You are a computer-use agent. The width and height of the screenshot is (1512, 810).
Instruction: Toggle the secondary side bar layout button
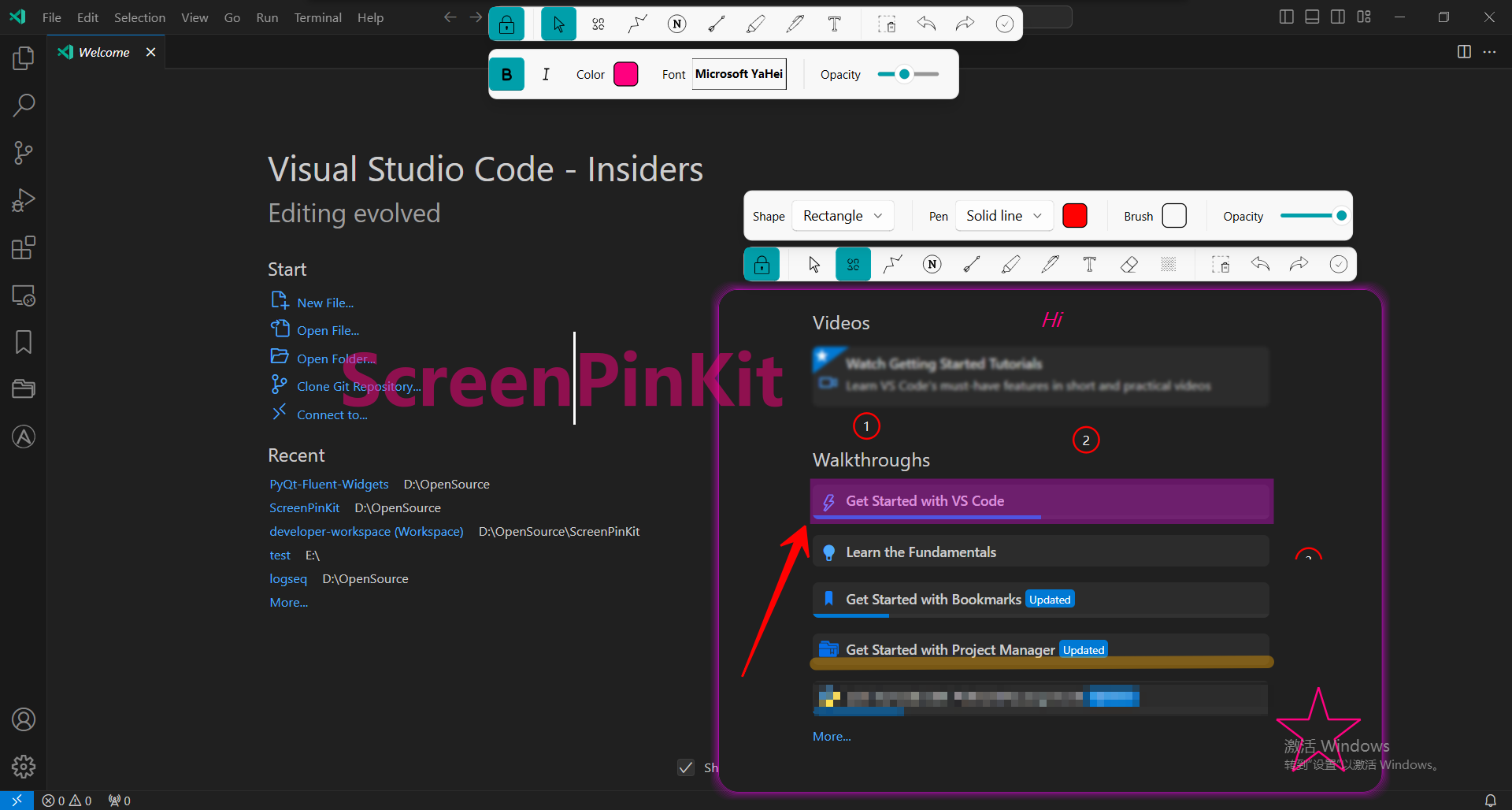click(x=1338, y=17)
